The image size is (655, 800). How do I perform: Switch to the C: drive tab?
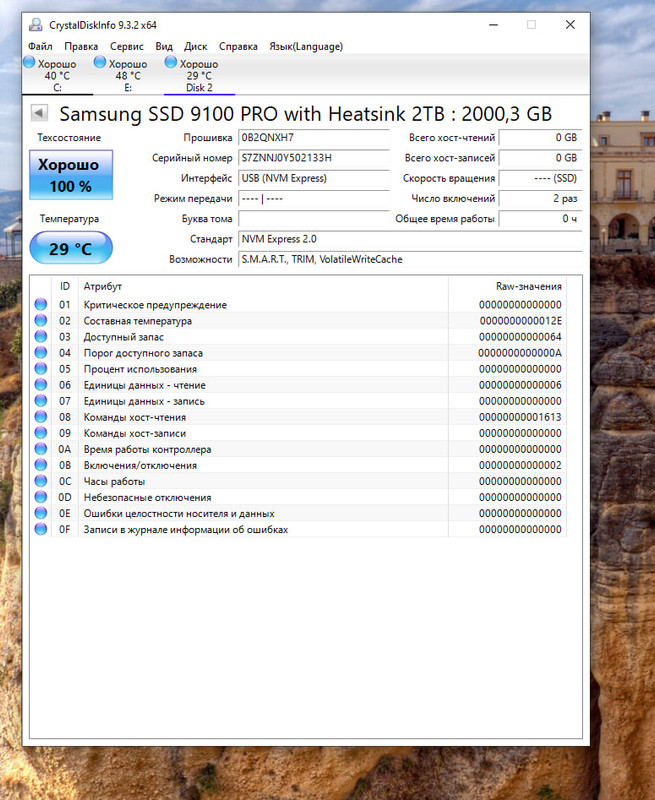[x=57, y=76]
